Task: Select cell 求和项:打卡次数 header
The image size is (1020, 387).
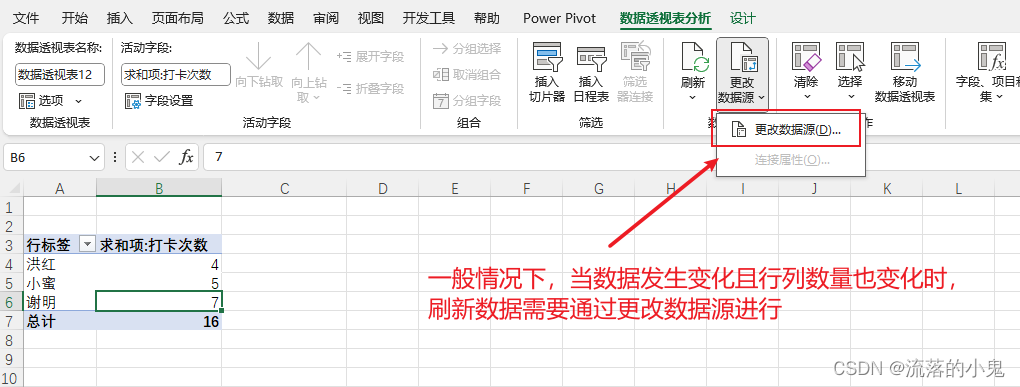Action: 159,245
